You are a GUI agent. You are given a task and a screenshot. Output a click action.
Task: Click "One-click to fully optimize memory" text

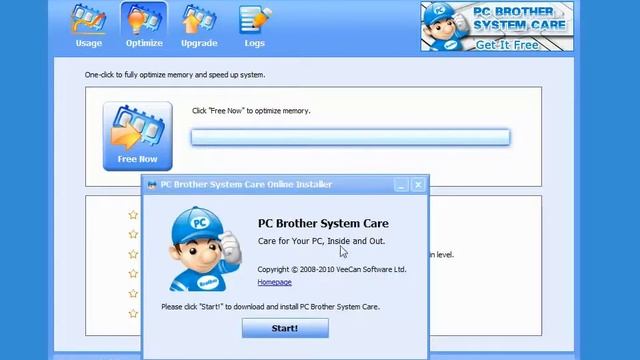click(x=175, y=75)
